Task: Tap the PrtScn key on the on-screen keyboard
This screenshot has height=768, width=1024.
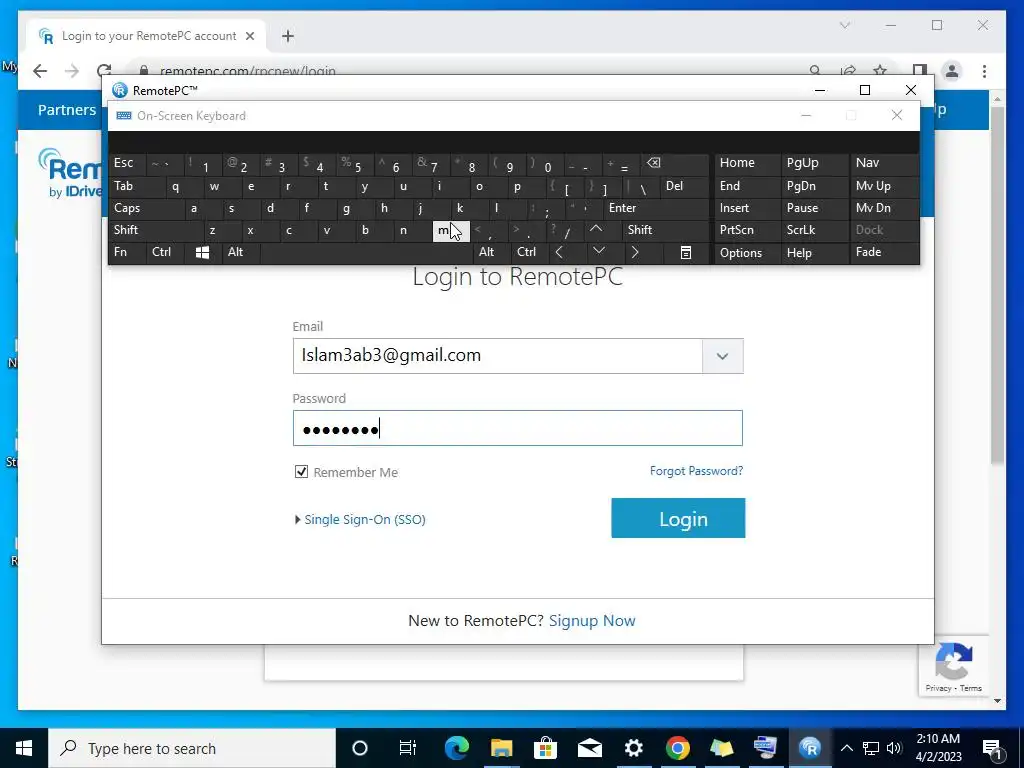Action: click(747, 230)
